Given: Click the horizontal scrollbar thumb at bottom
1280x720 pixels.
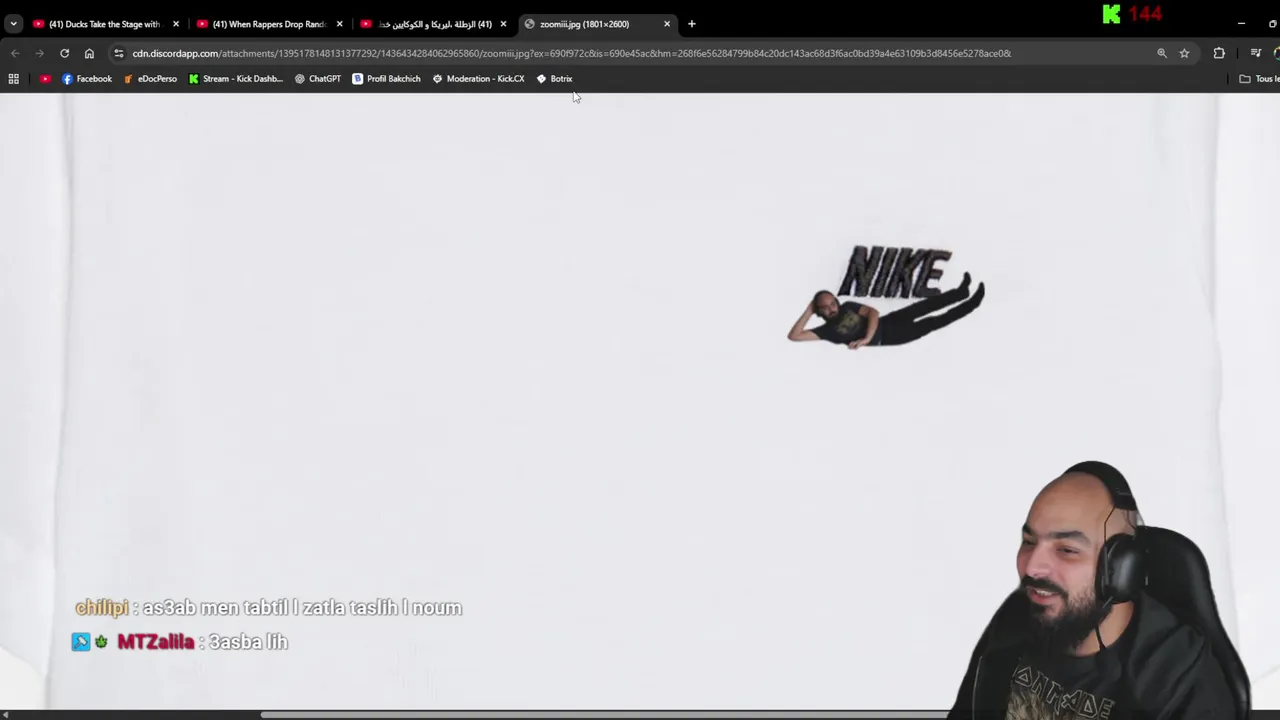Looking at the screenshot, I should click(605, 715).
